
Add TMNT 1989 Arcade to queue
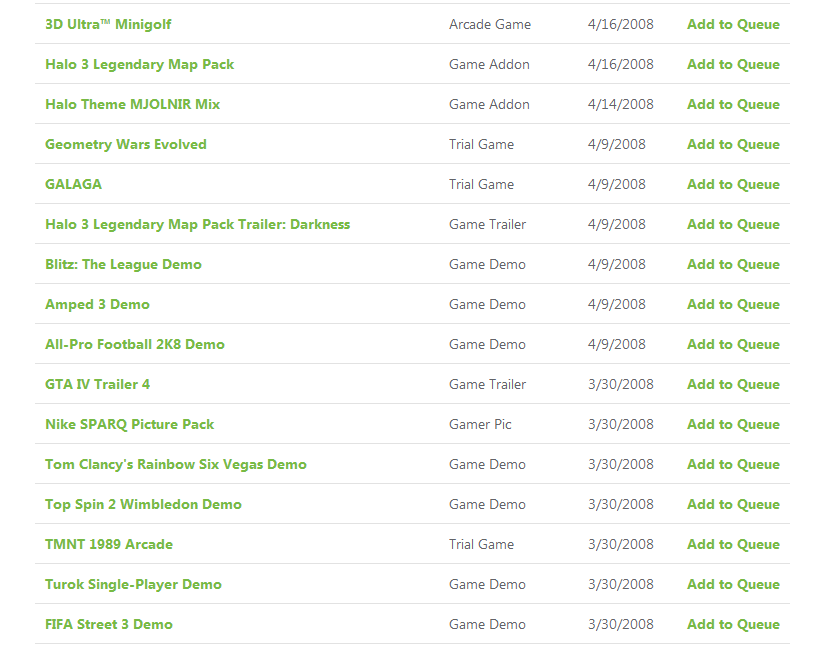tap(733, 544)
